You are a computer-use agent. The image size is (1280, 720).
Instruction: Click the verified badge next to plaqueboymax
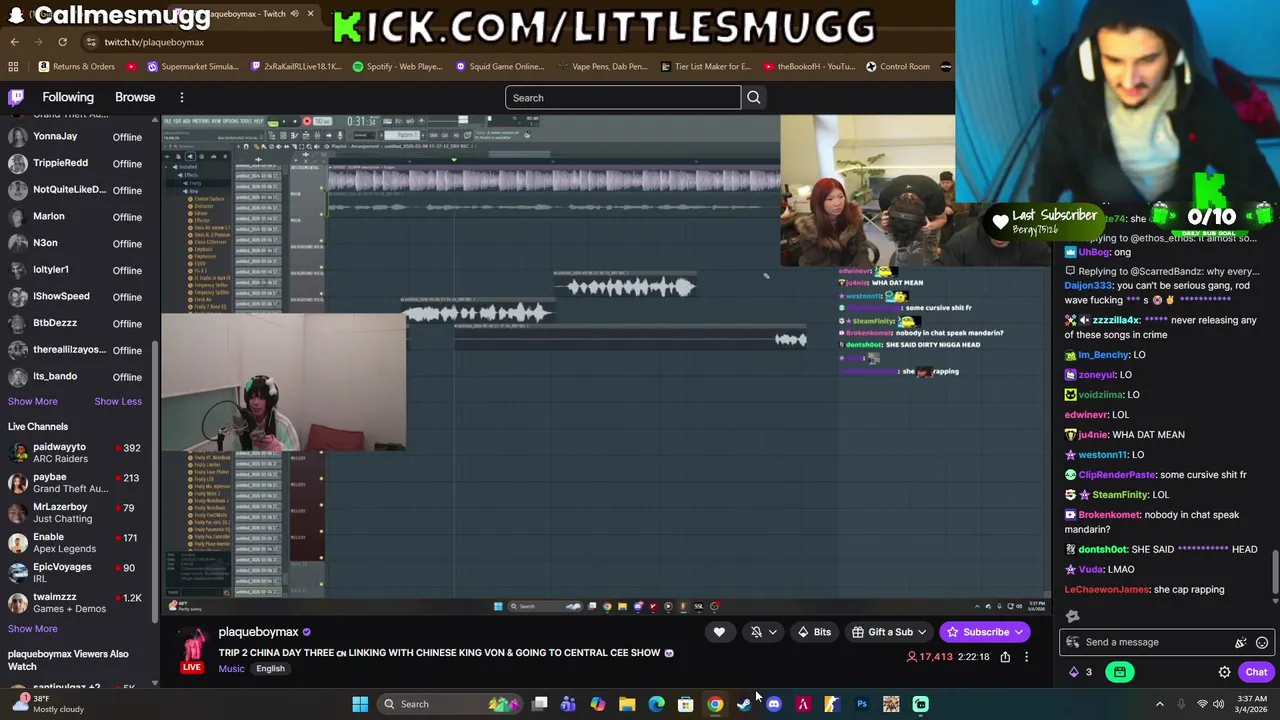(307, 632)
